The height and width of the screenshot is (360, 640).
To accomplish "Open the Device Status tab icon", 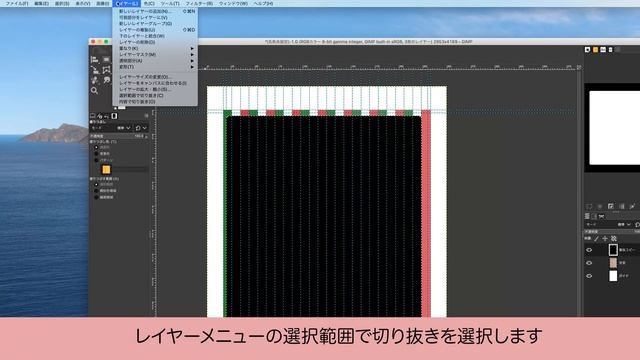I will [x=100, y=116].
